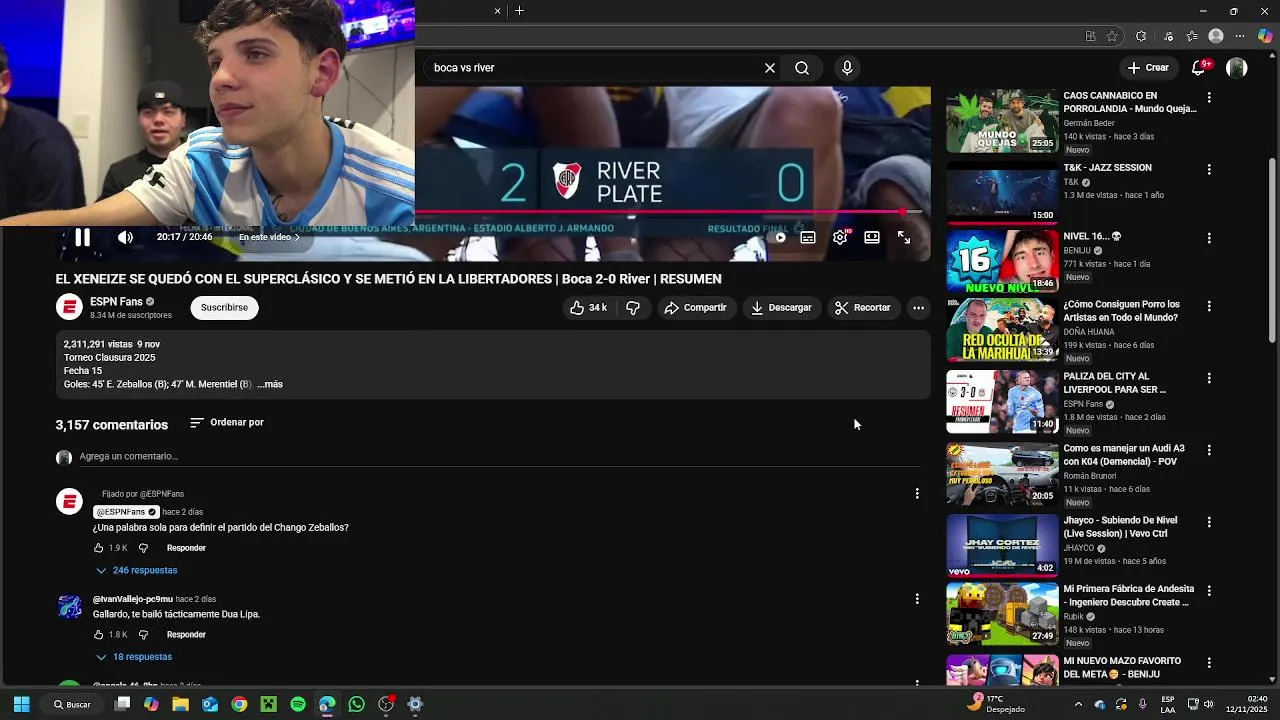Like the pinned ESPNFans comment (1.9 K)
1280x720 pixels.
click(x=99, y=548)
